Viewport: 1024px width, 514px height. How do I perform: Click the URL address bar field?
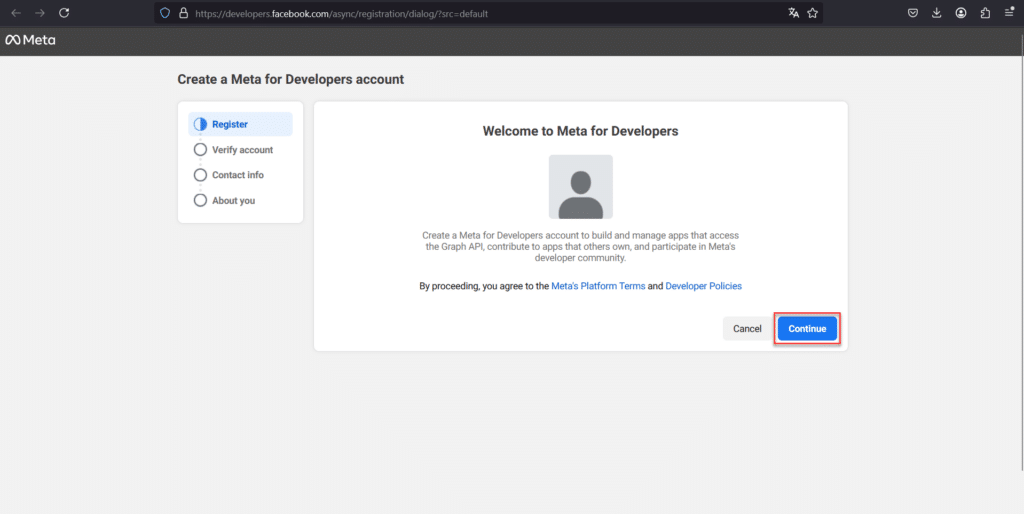pyautogui.click(x=483, y=13)
